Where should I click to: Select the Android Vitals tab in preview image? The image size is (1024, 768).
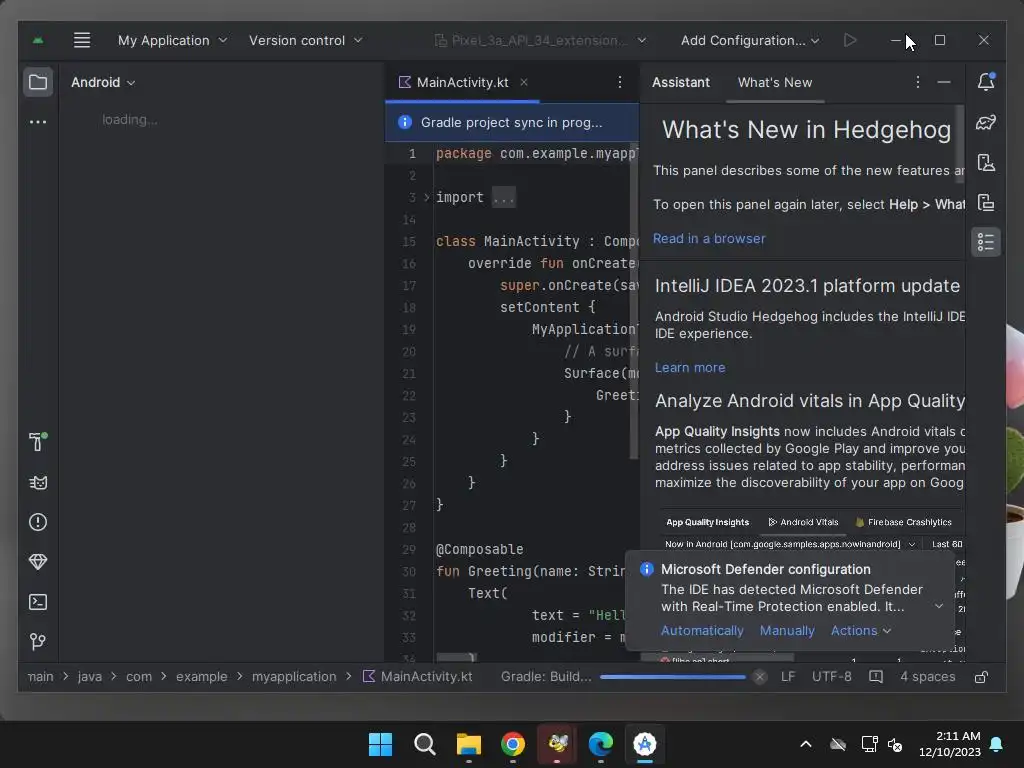(803, 522)
